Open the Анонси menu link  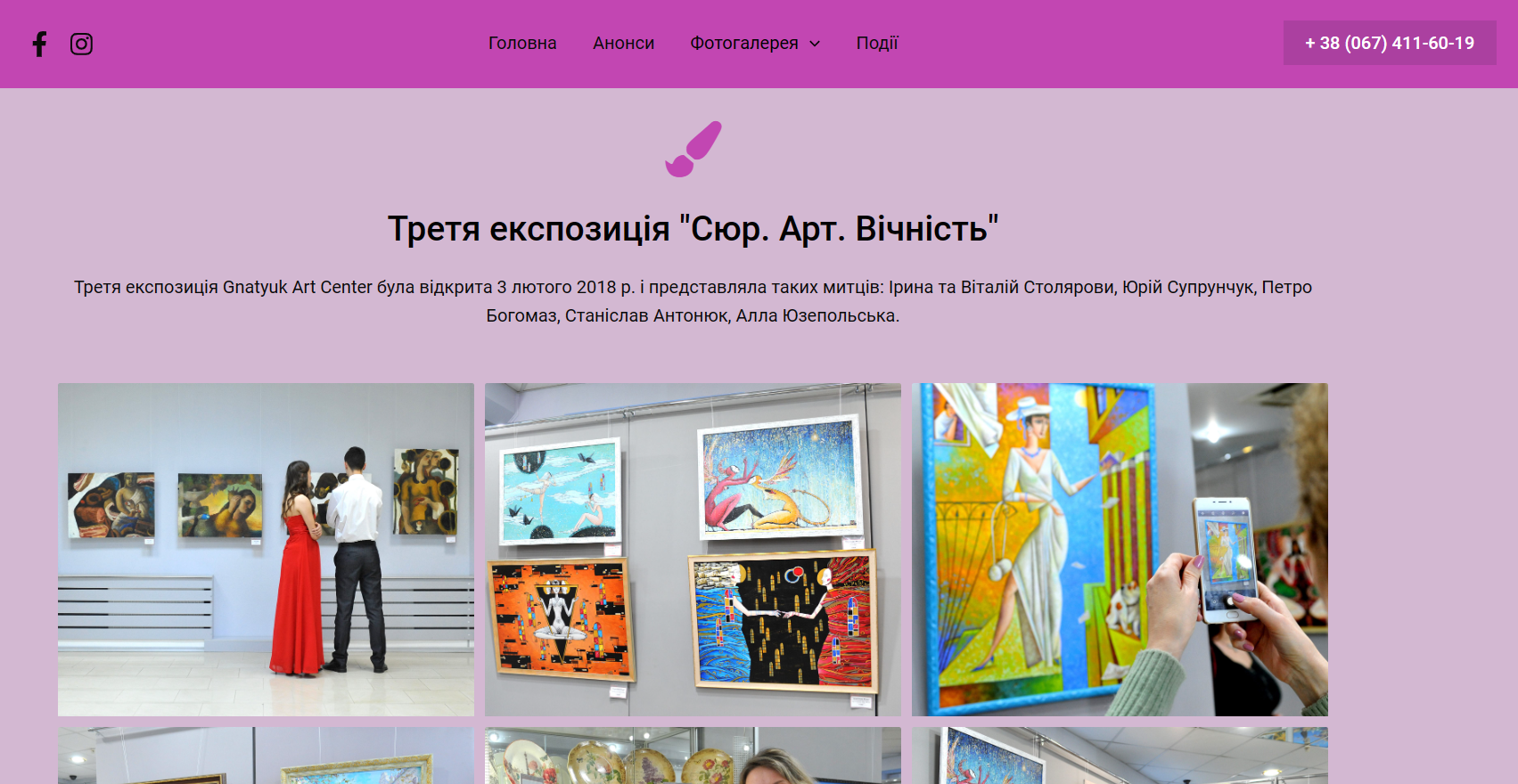point(623,43)
